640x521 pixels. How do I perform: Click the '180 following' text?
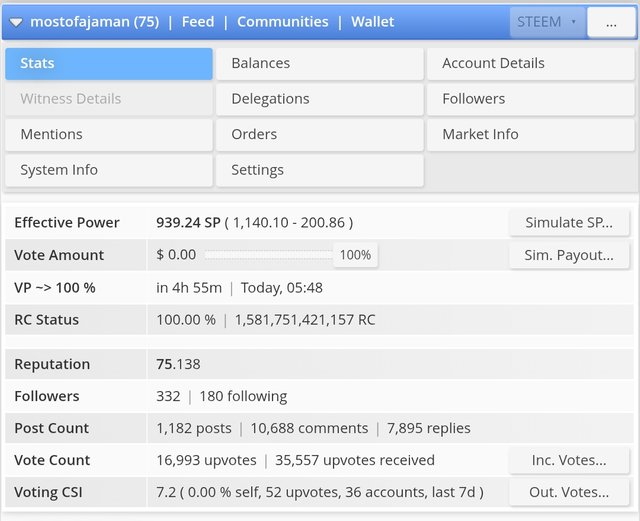click(x=243, y=396)
